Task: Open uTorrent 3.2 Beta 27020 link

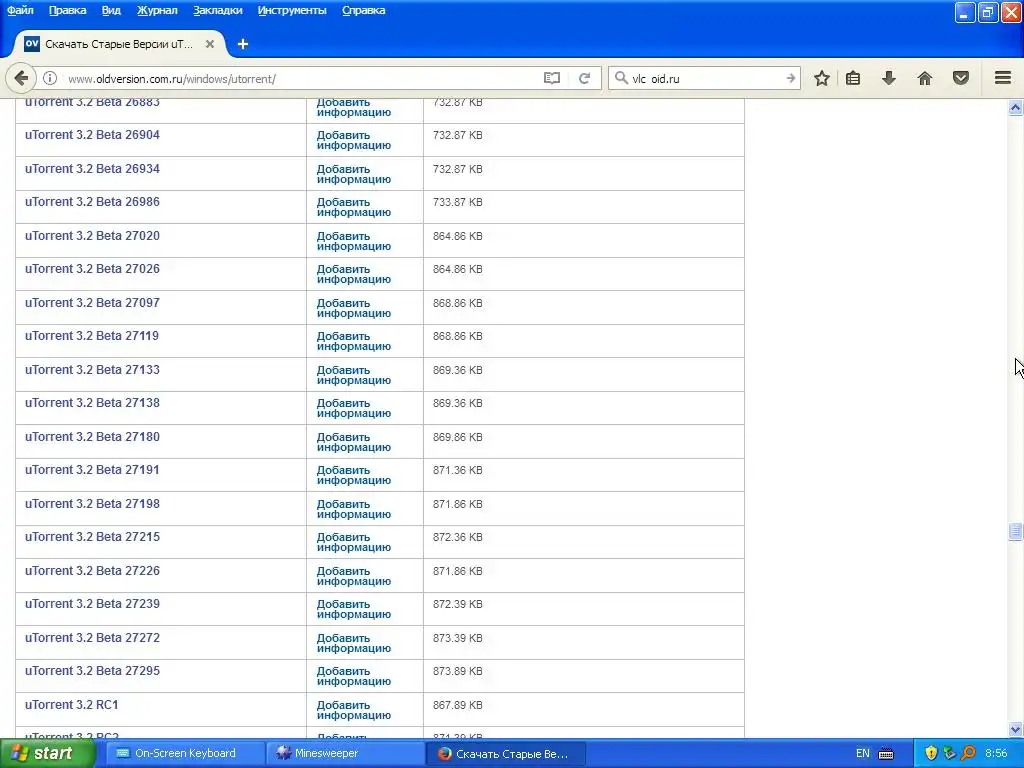Action: [x=92, y=236]
